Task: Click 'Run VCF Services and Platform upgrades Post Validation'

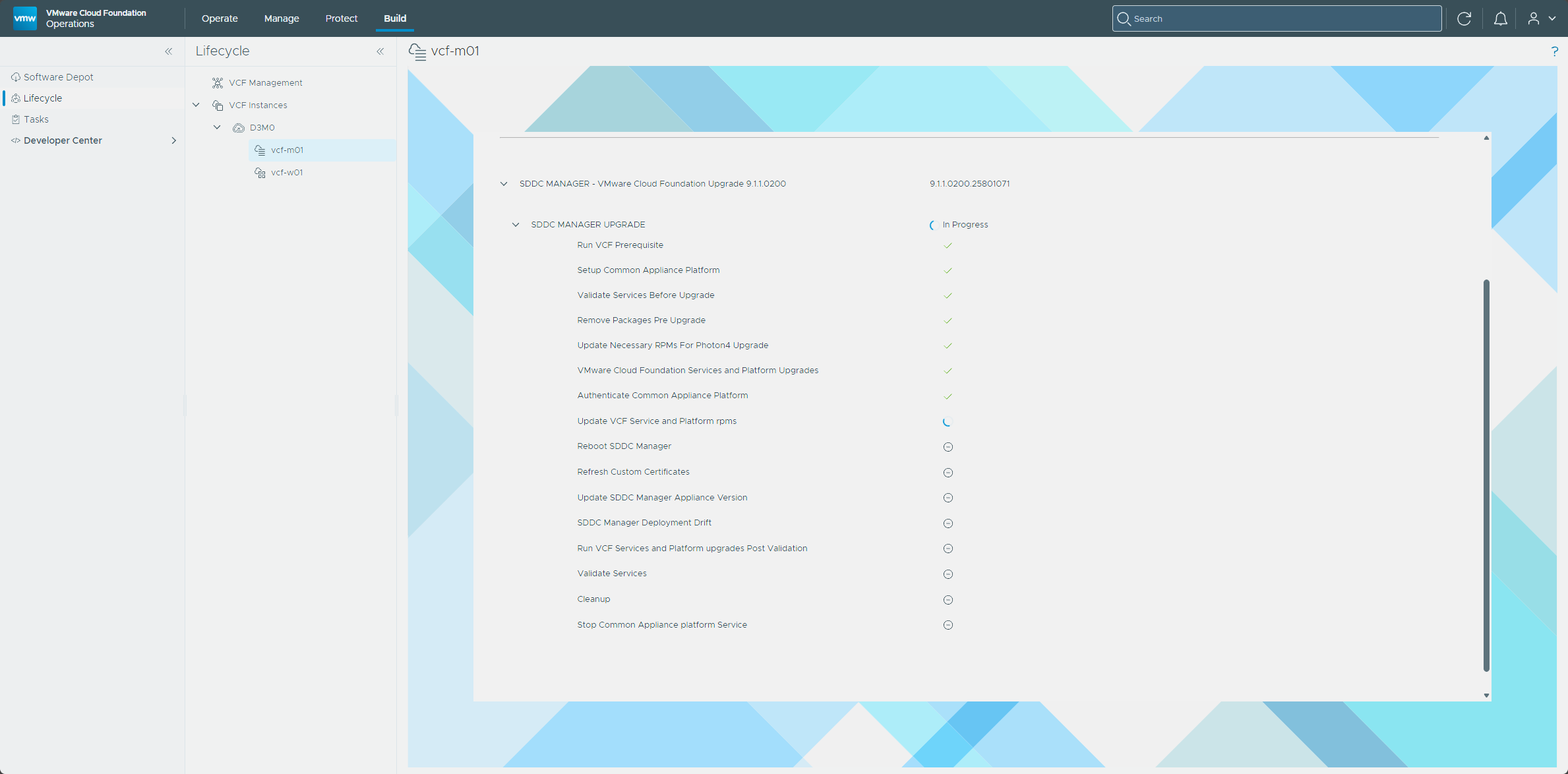Action: pyautogui.click(x=692, y=549)
